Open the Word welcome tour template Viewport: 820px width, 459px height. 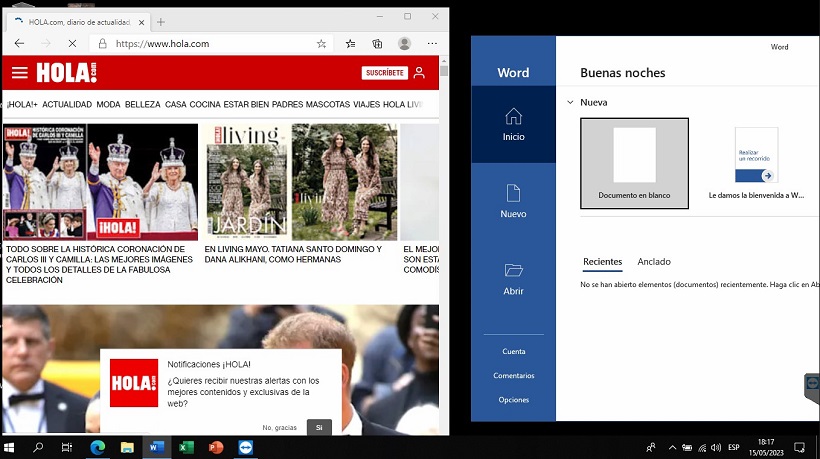point(756,163)
